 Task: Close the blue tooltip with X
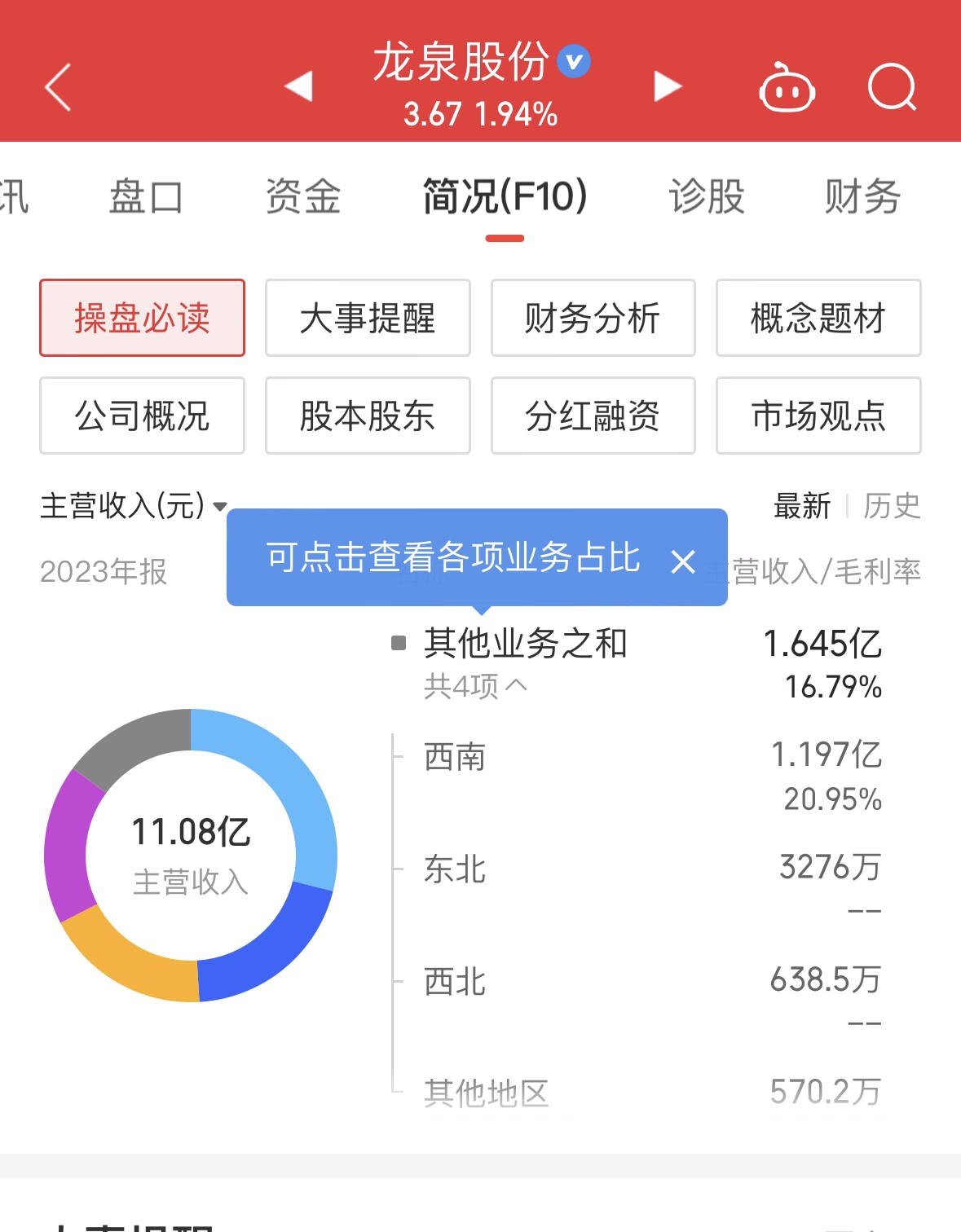pos(683,561)
